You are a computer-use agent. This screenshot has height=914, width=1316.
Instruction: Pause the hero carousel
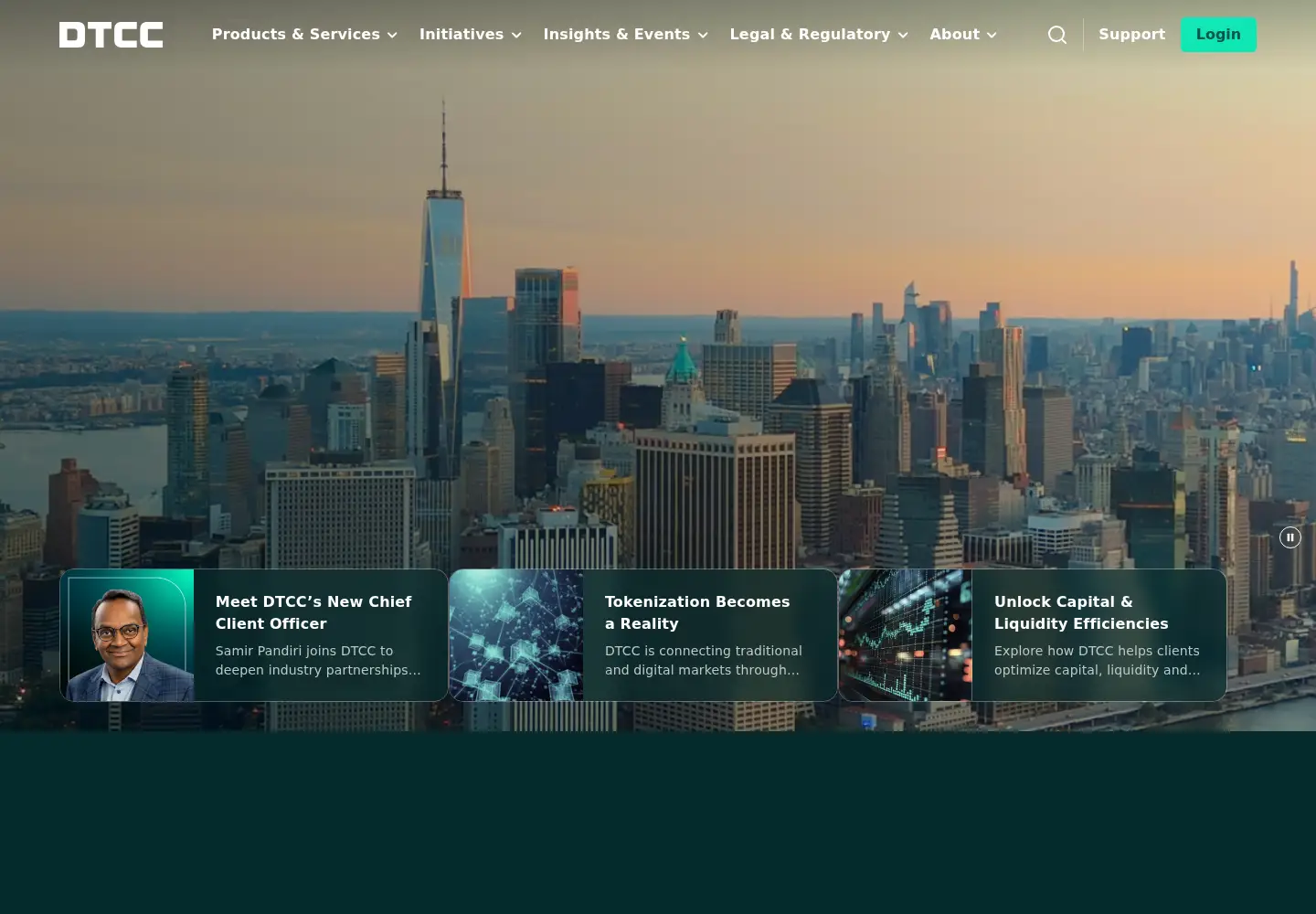(x=1290, y=537)
